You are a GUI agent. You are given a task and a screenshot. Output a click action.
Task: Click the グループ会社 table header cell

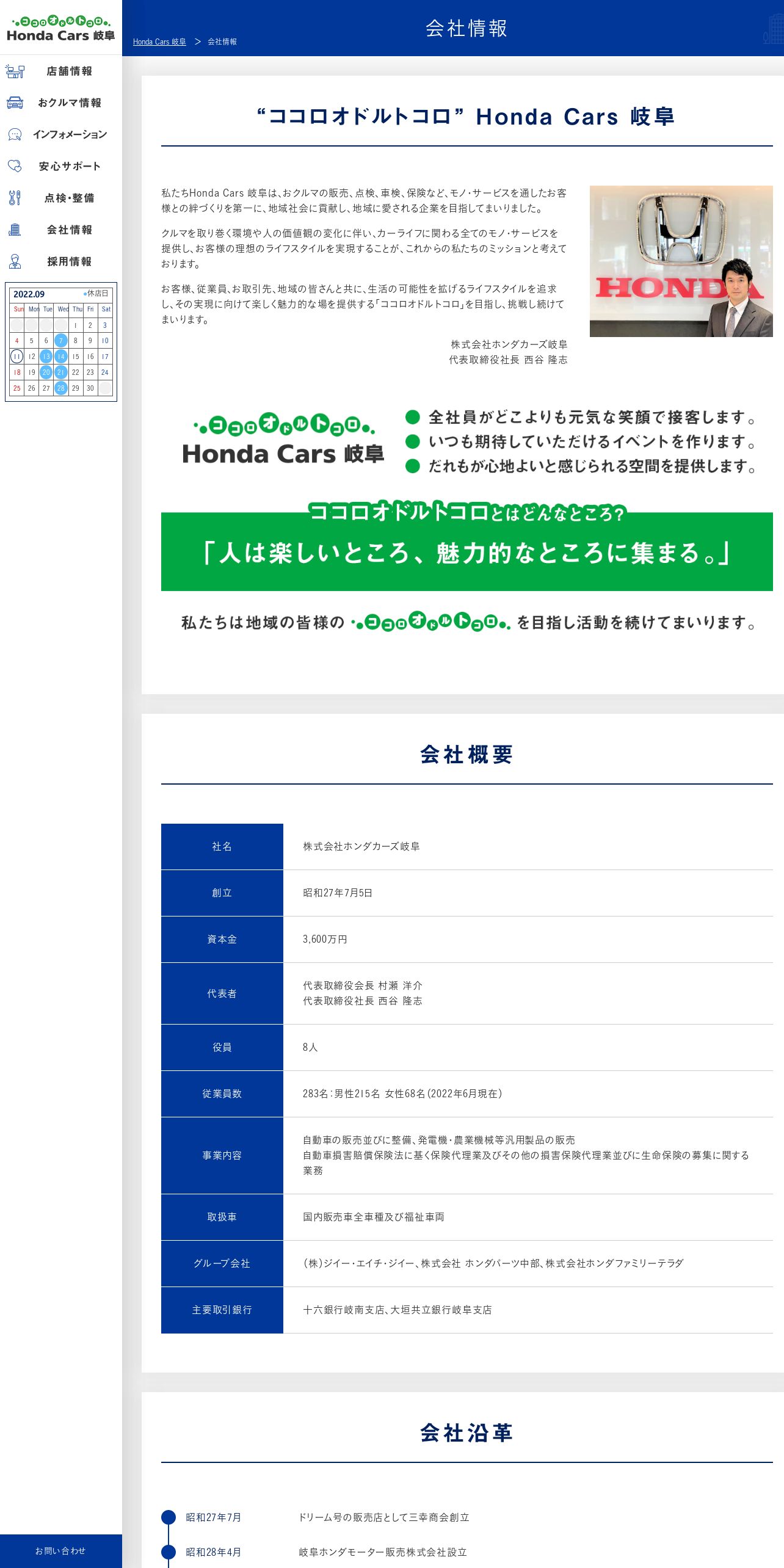(x=222, y=1263)
